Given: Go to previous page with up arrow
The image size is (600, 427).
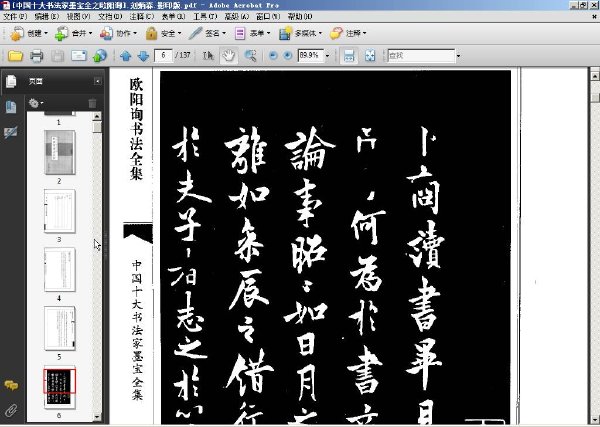Looking at the screenshot, I should pyautogui.click(x=126, y=56).
